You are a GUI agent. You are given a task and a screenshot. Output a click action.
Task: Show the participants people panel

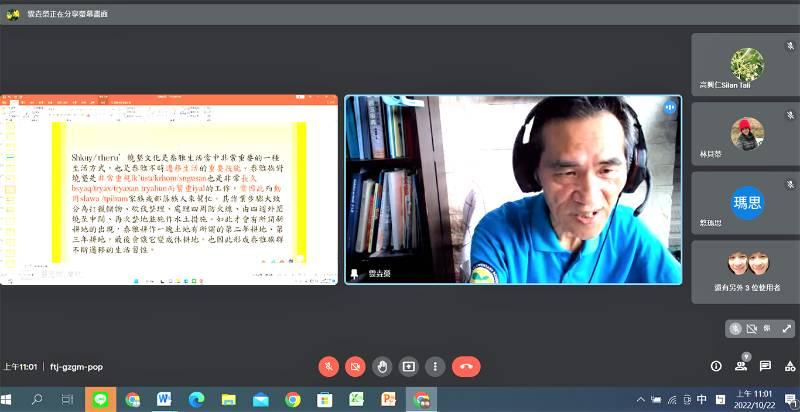point(741,366)
